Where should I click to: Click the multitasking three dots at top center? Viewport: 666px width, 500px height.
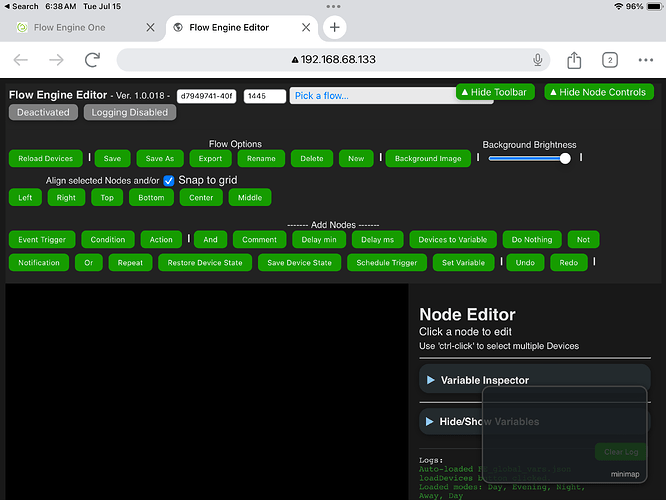tap(333, 6)
